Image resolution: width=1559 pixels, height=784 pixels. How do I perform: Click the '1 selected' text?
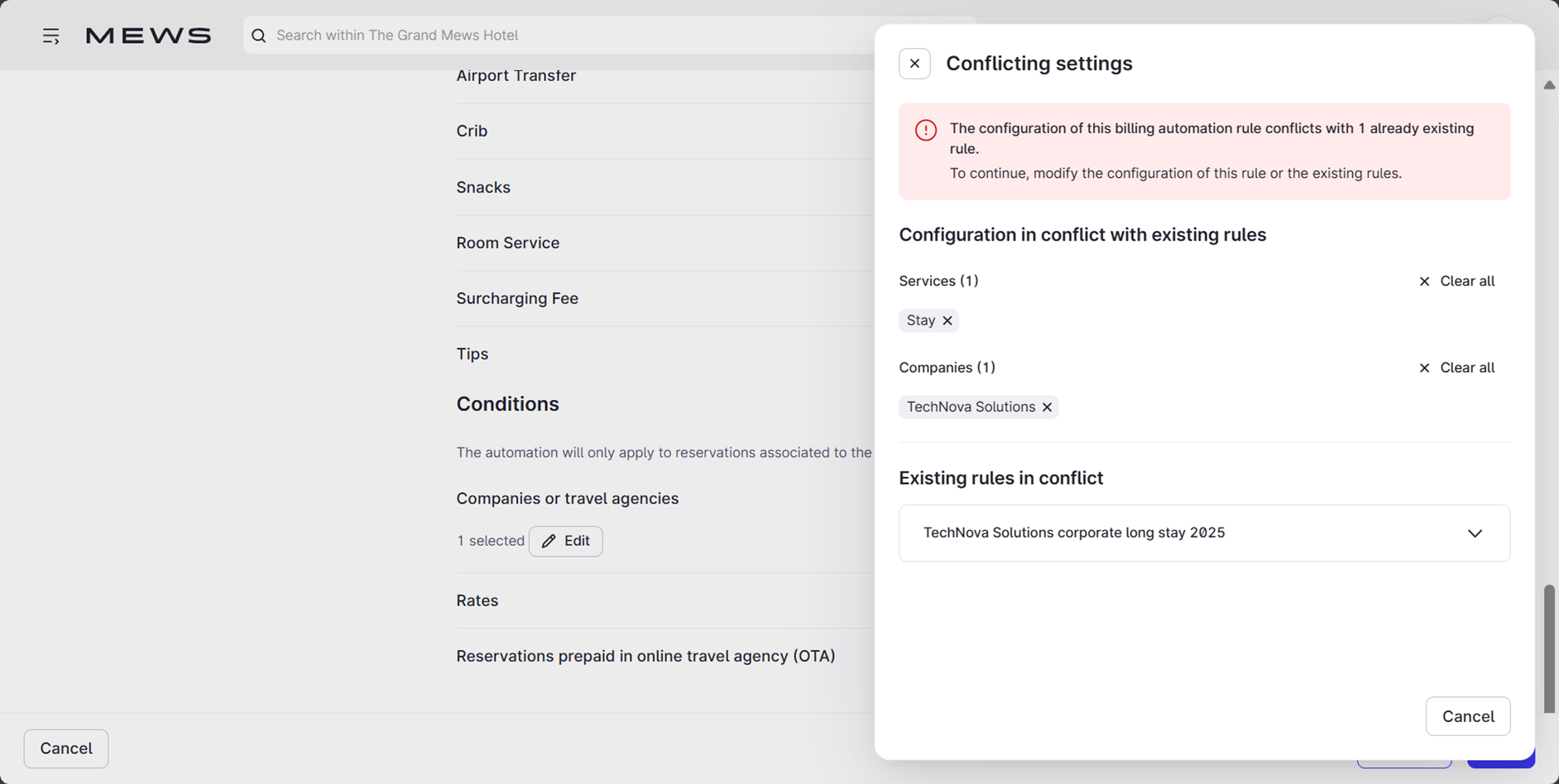(x=491, y=541)
